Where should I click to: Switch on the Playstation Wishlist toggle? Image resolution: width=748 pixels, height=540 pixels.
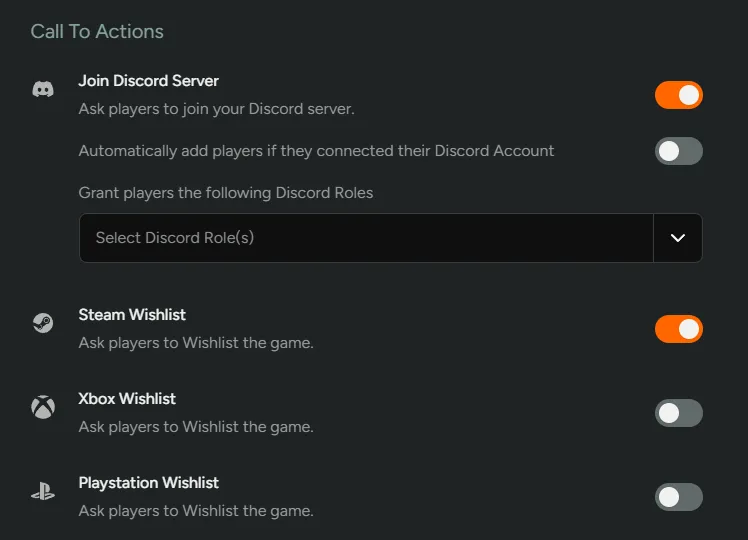tap(679, 497)
